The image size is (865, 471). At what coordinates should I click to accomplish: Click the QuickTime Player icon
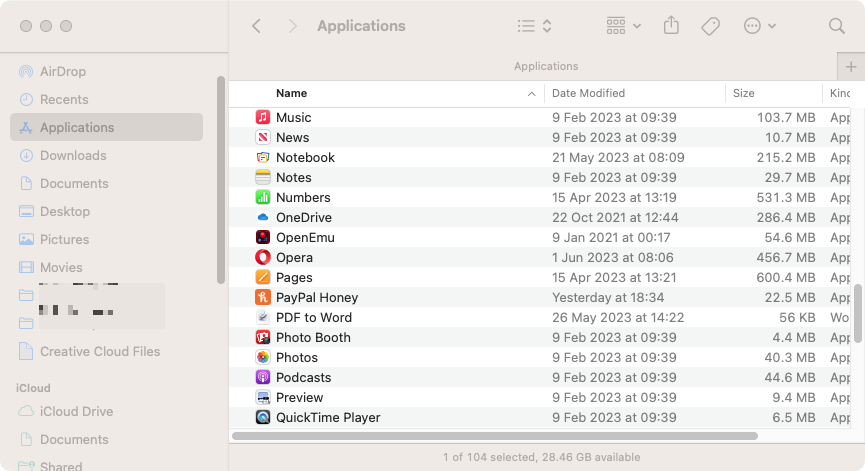tap(263, 417)
